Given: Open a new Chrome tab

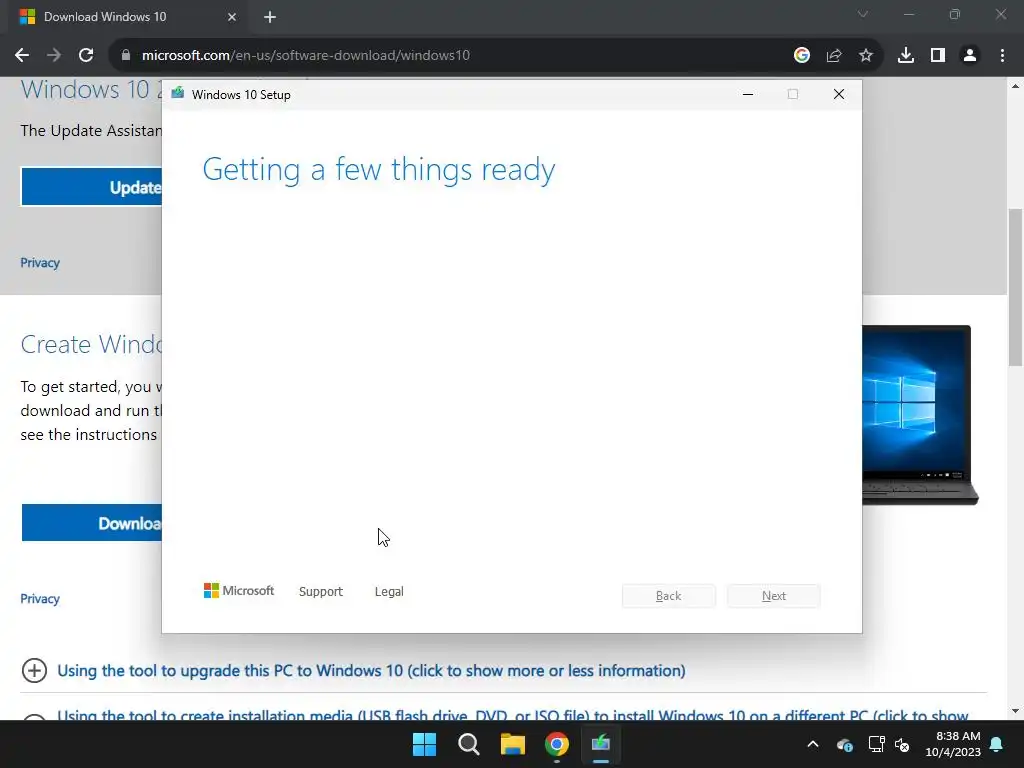Looking at the screenshot, I should (x=270, y=17).
